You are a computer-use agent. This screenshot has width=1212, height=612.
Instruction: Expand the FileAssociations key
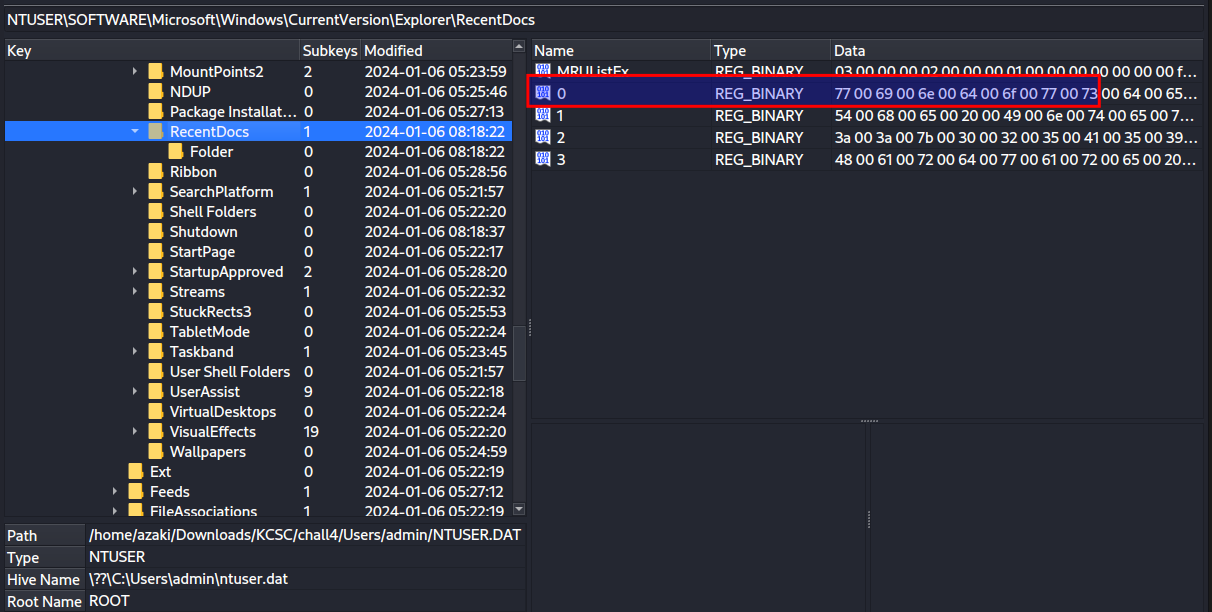115,511
